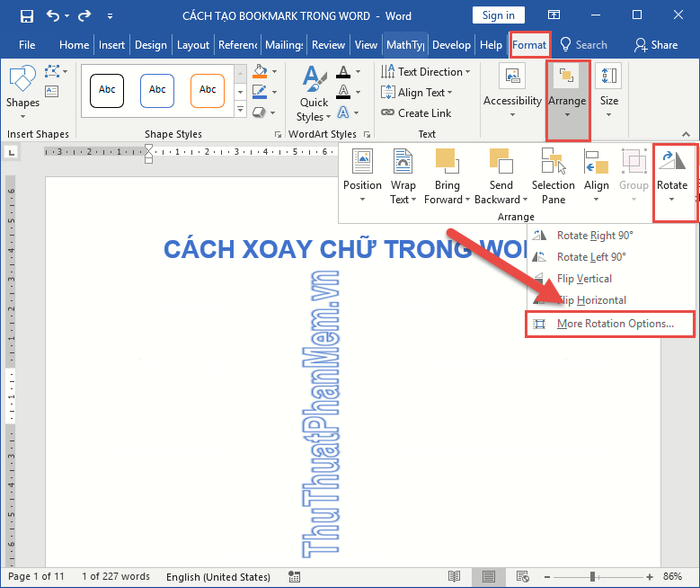Launch WordArt Styles dialog launcher
This screenshot has height=588, width=700.
(x=367, y=134)
